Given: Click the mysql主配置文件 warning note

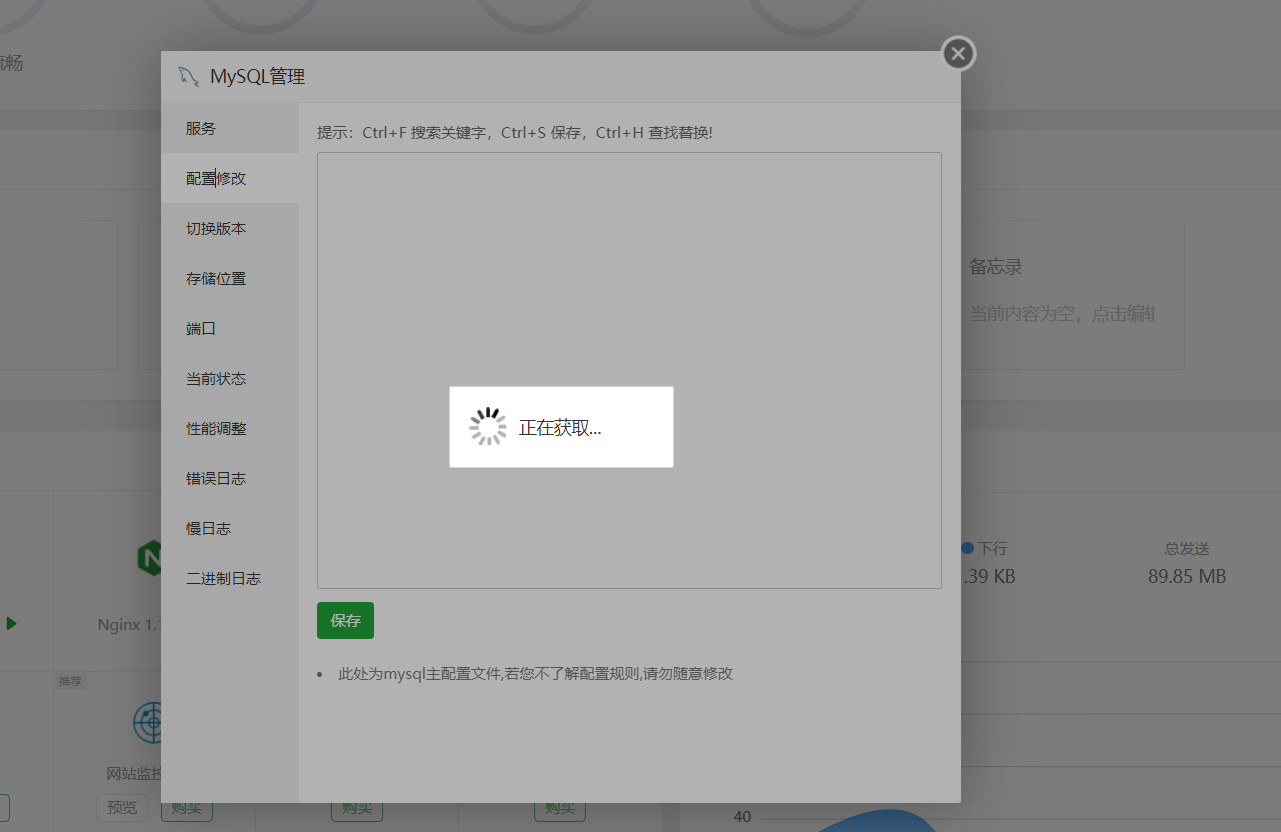Looking at the screenshot, I should (x=536, y=674).
